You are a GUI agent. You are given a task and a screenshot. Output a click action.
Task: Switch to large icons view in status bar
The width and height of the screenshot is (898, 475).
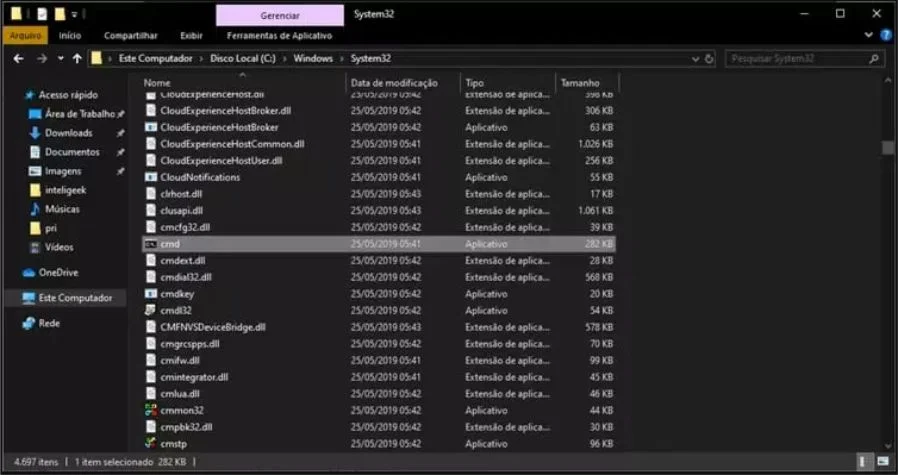tap(883, 461)
